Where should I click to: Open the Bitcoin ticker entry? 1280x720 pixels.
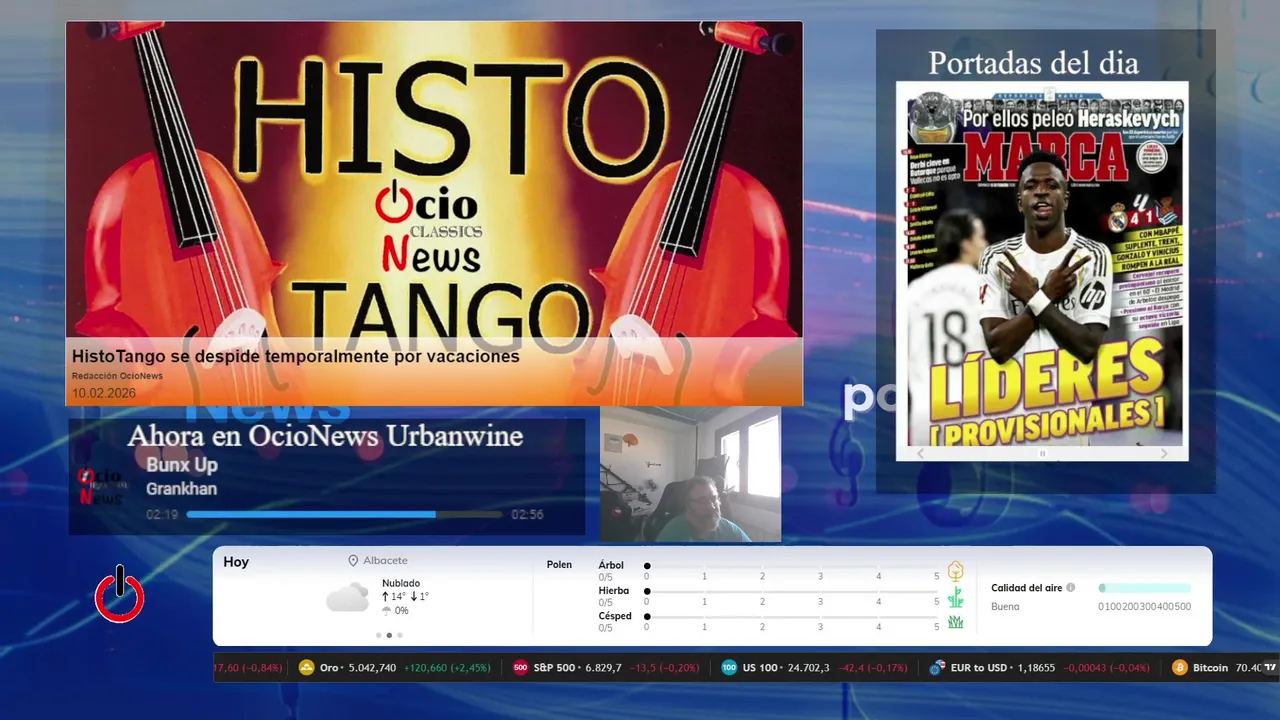(x=1217, y=667)
